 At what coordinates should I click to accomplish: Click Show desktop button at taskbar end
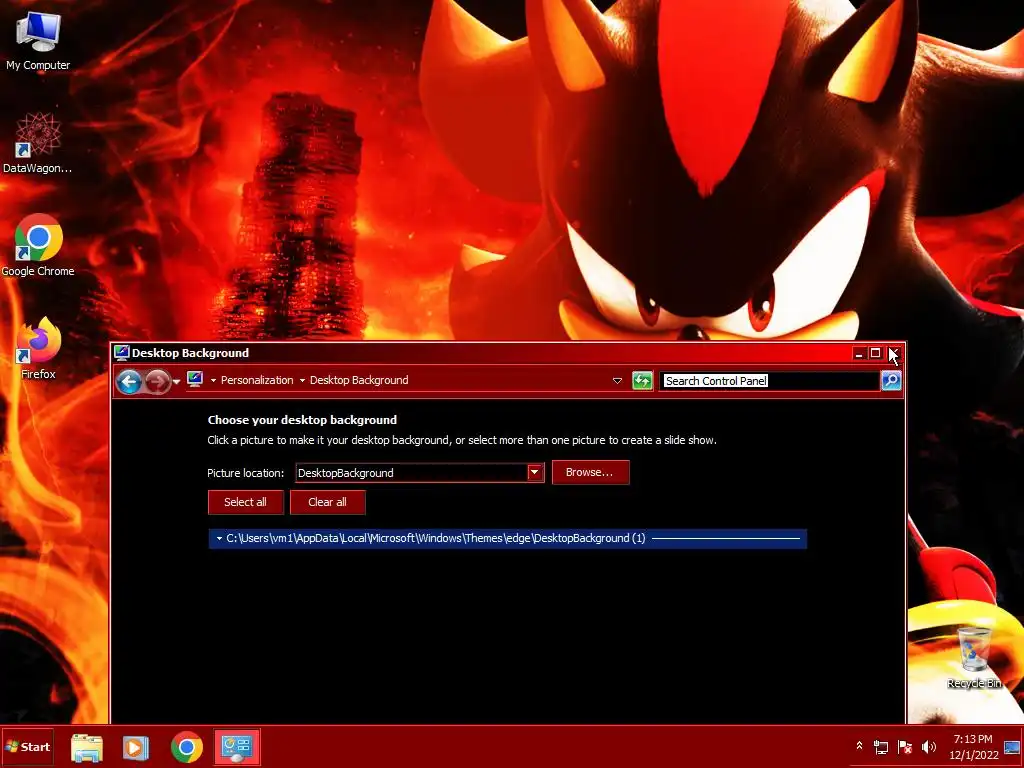point(1013,747)
